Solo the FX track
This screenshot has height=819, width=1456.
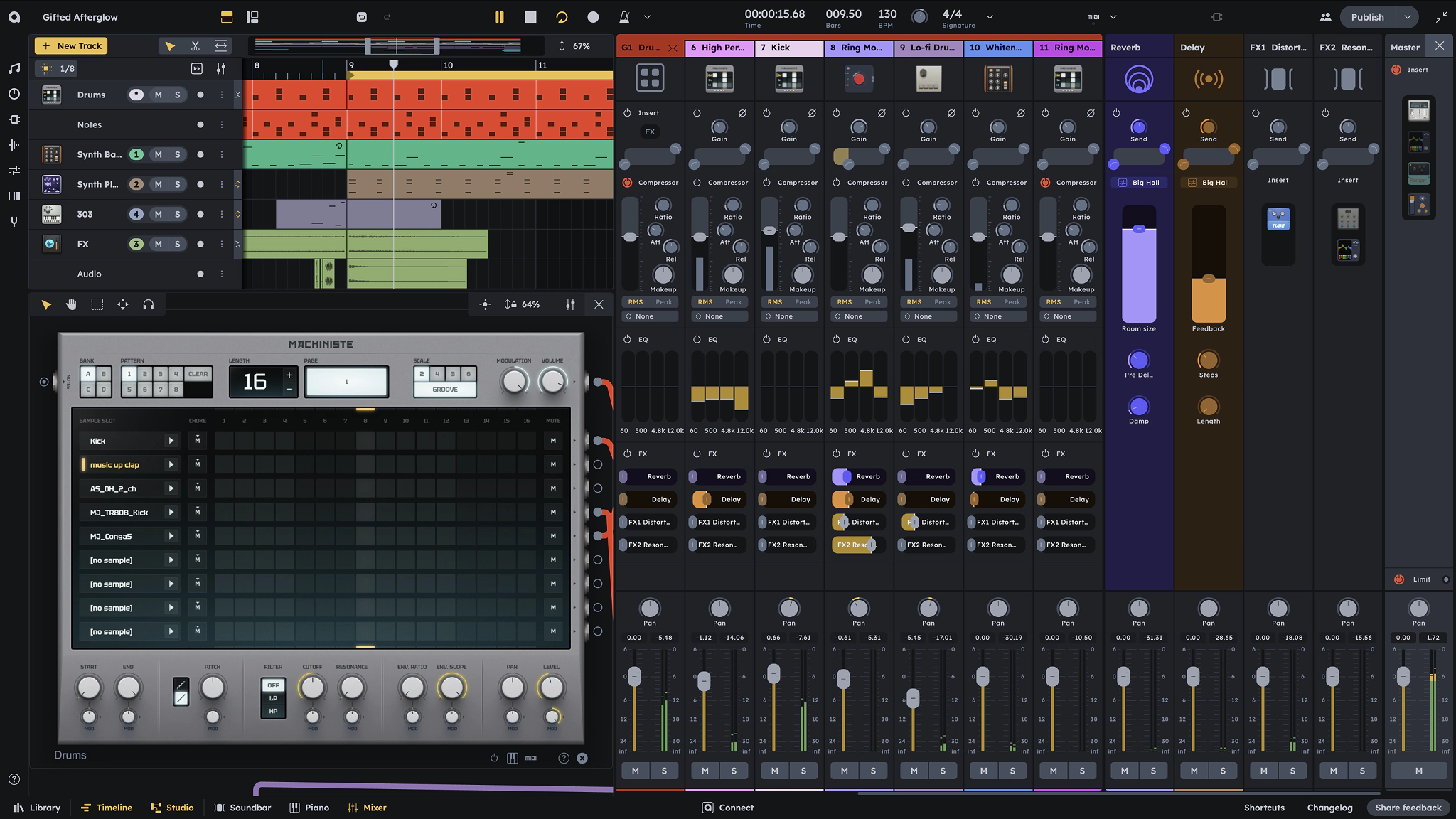(177, 244)
